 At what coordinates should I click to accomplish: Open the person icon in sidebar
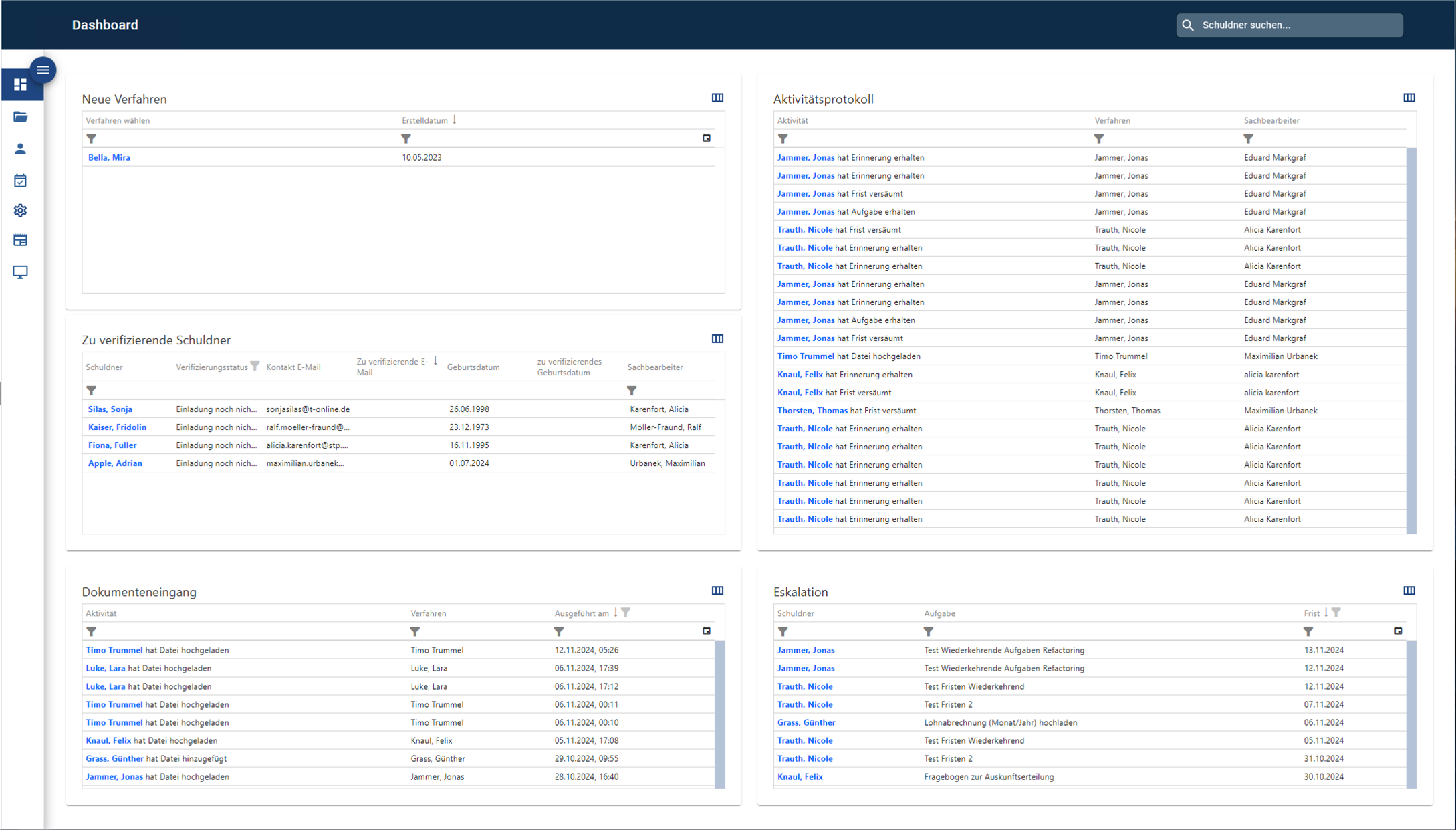pos(21,148)
